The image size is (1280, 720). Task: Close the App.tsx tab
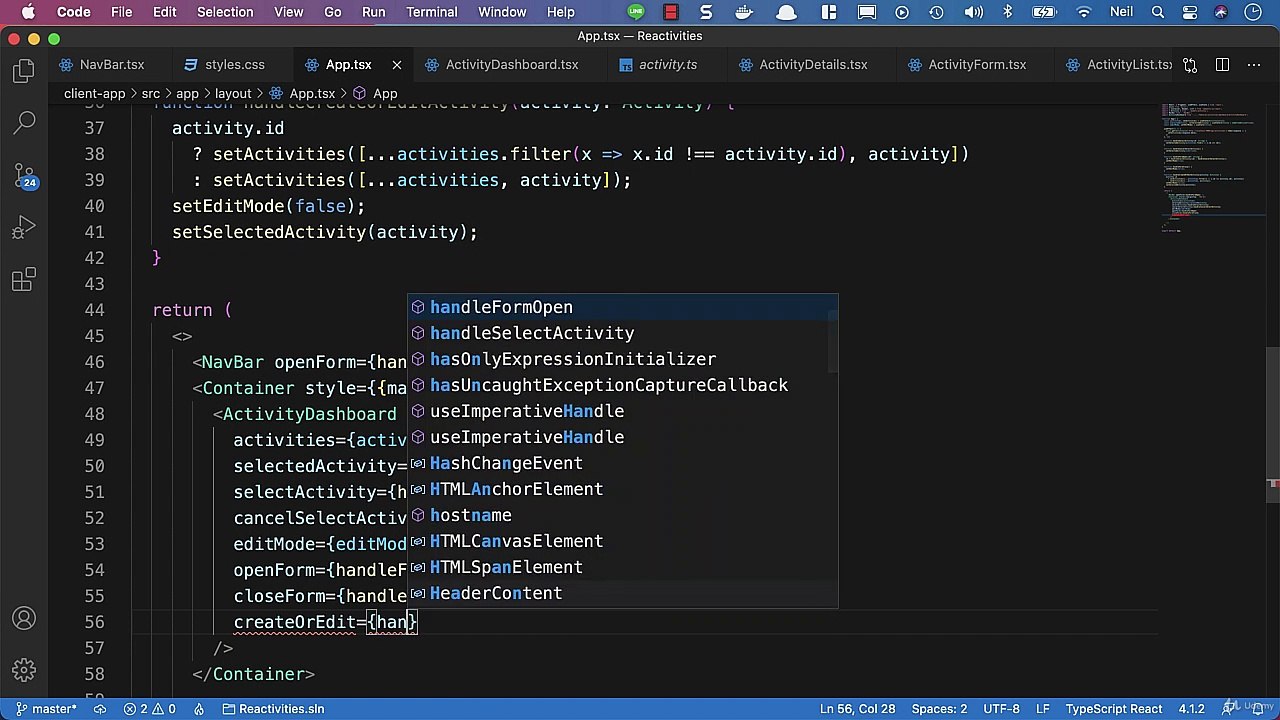(396, 65)
